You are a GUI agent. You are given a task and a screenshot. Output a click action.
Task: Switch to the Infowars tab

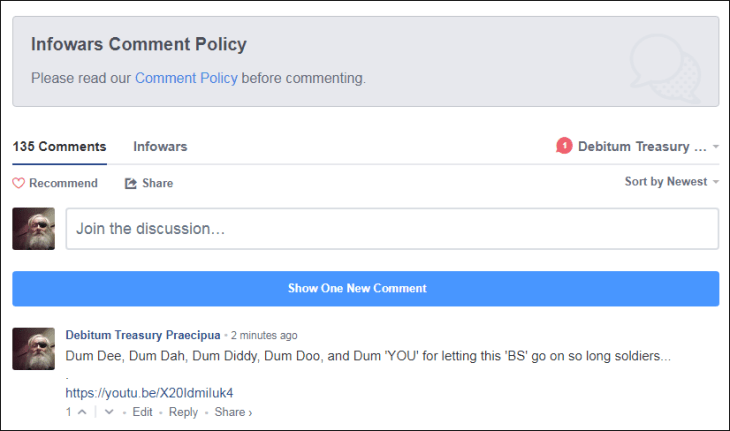click(x=160, y=146)
